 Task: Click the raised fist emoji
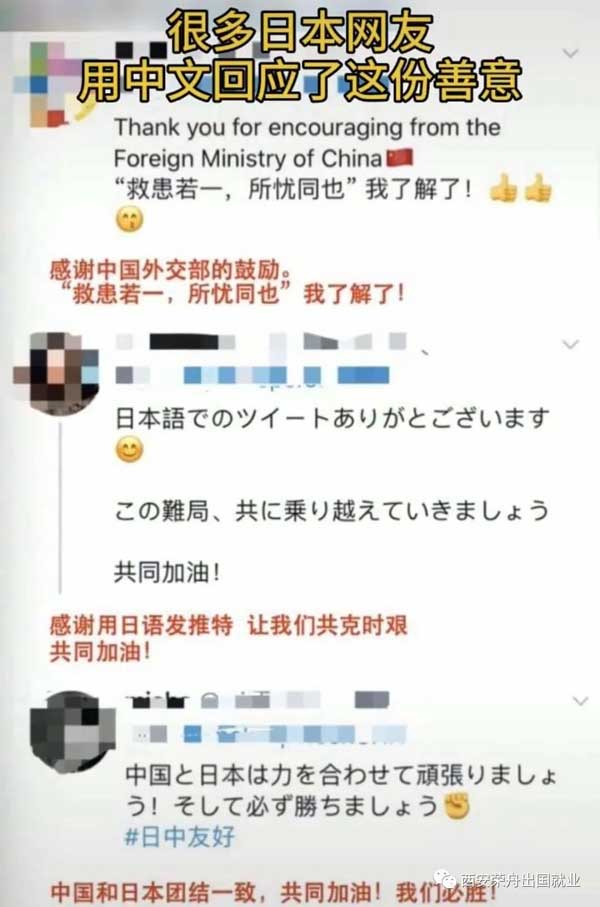[456, 806]
